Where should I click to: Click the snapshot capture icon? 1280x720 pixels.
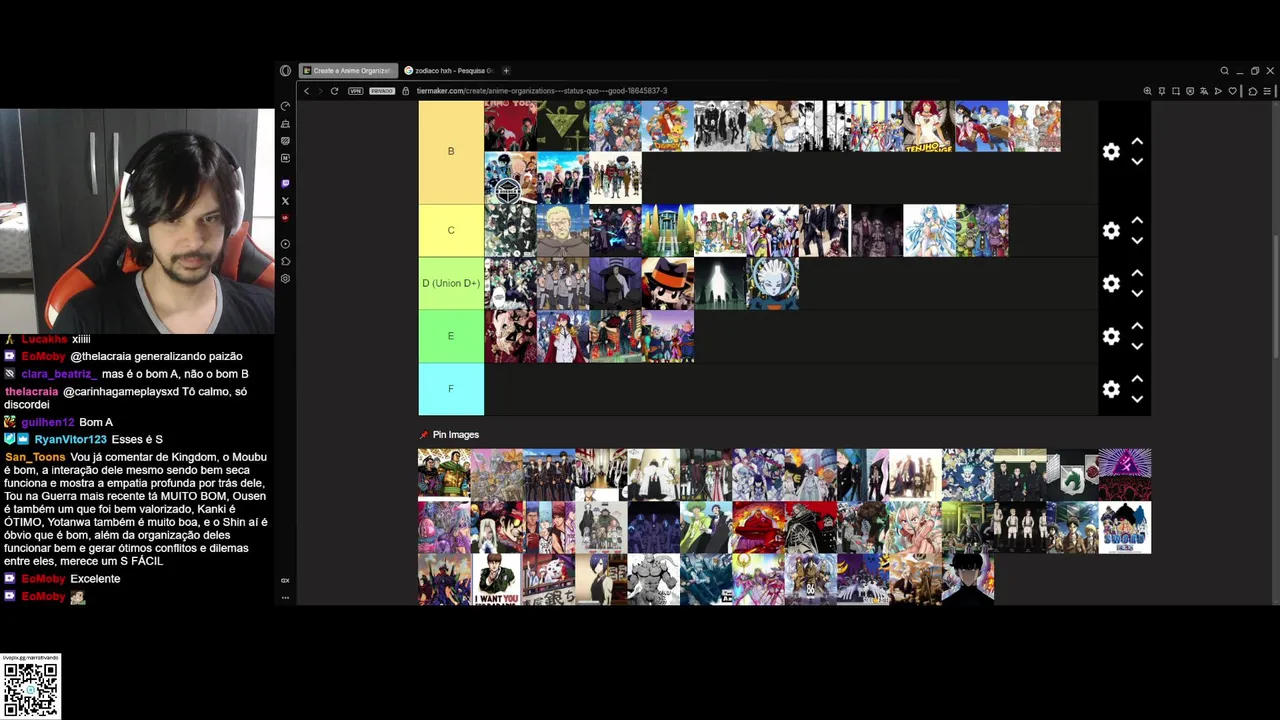coord(1176,91)
